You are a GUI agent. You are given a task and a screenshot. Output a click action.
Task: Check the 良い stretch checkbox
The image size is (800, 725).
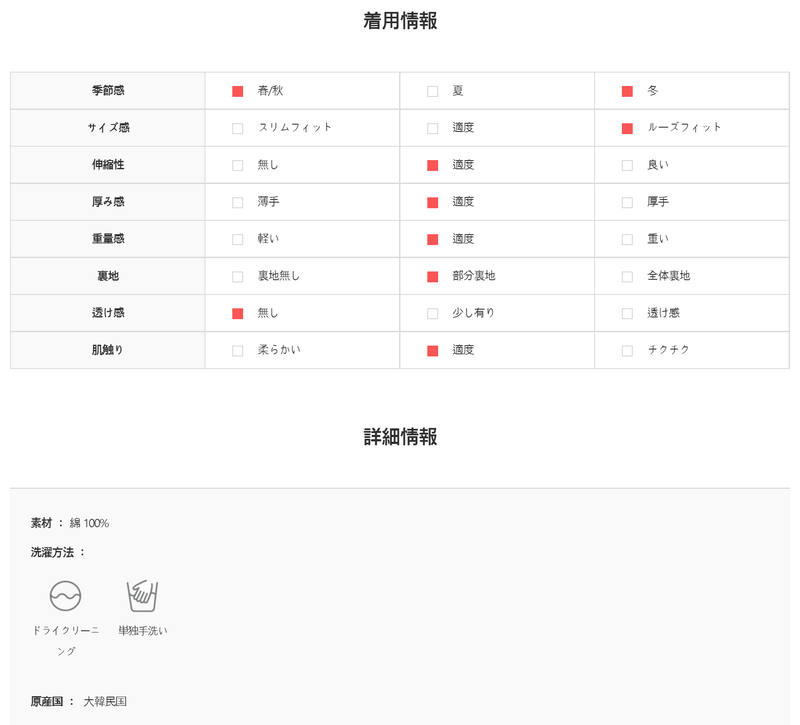627,165
